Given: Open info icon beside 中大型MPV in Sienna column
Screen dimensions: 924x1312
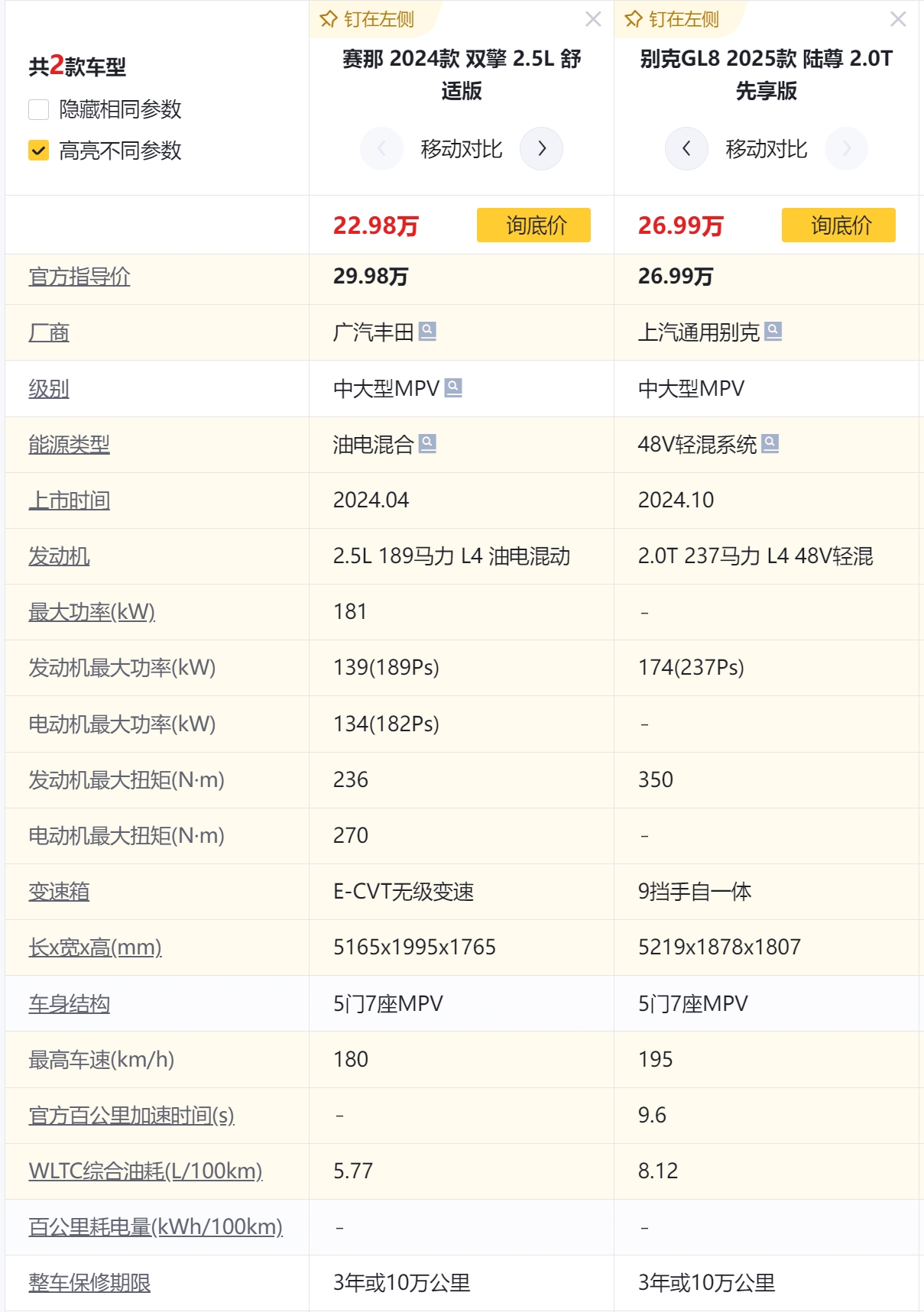Looking at the screenshot, I should [453, 387].
